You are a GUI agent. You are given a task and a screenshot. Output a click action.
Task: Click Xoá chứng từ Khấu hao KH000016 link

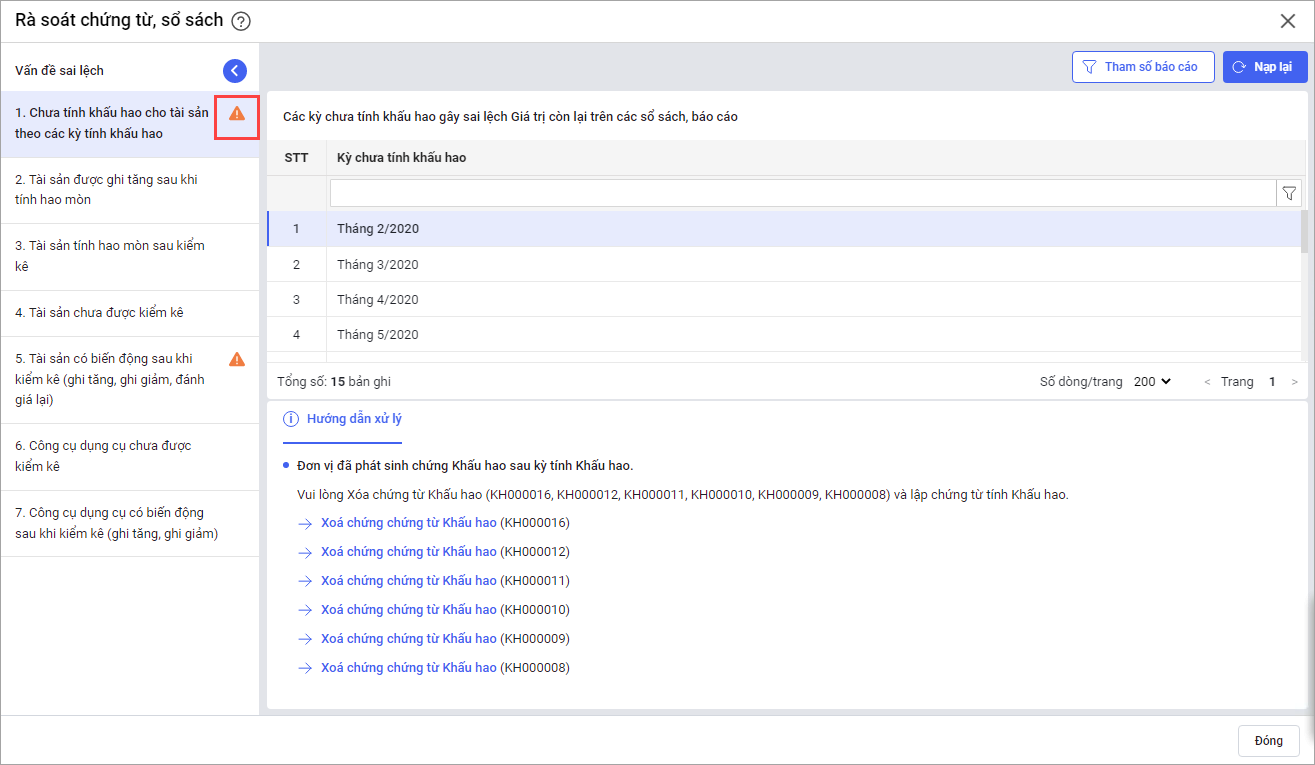coord(408,523)
